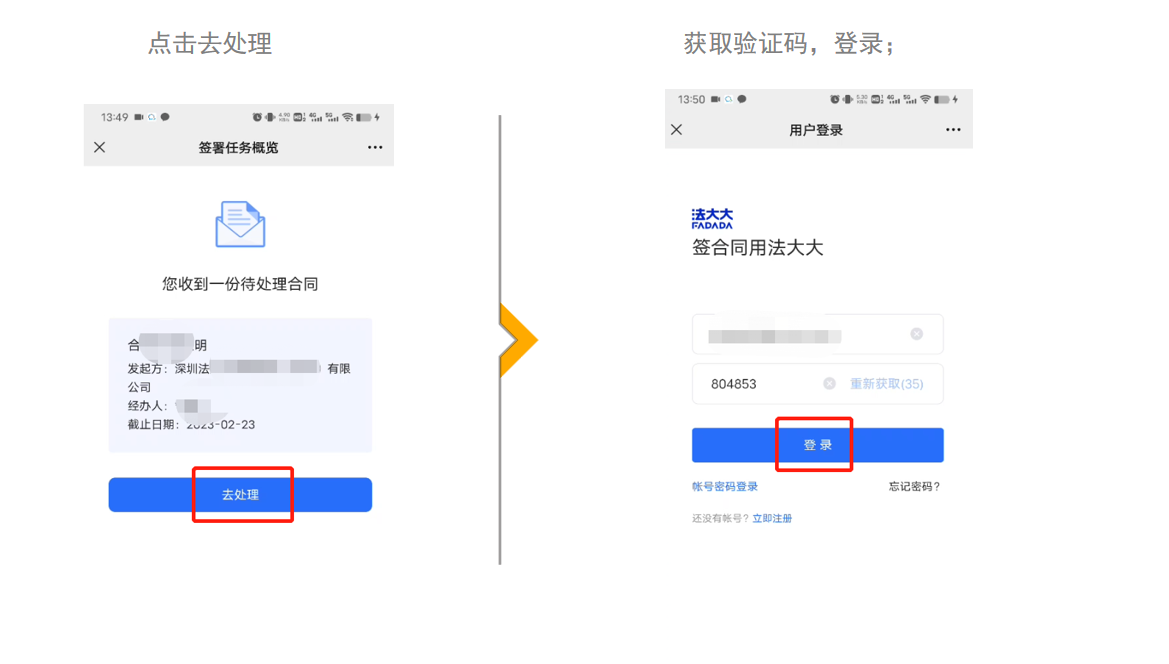Click the 签署任务概览 title text

239,148
